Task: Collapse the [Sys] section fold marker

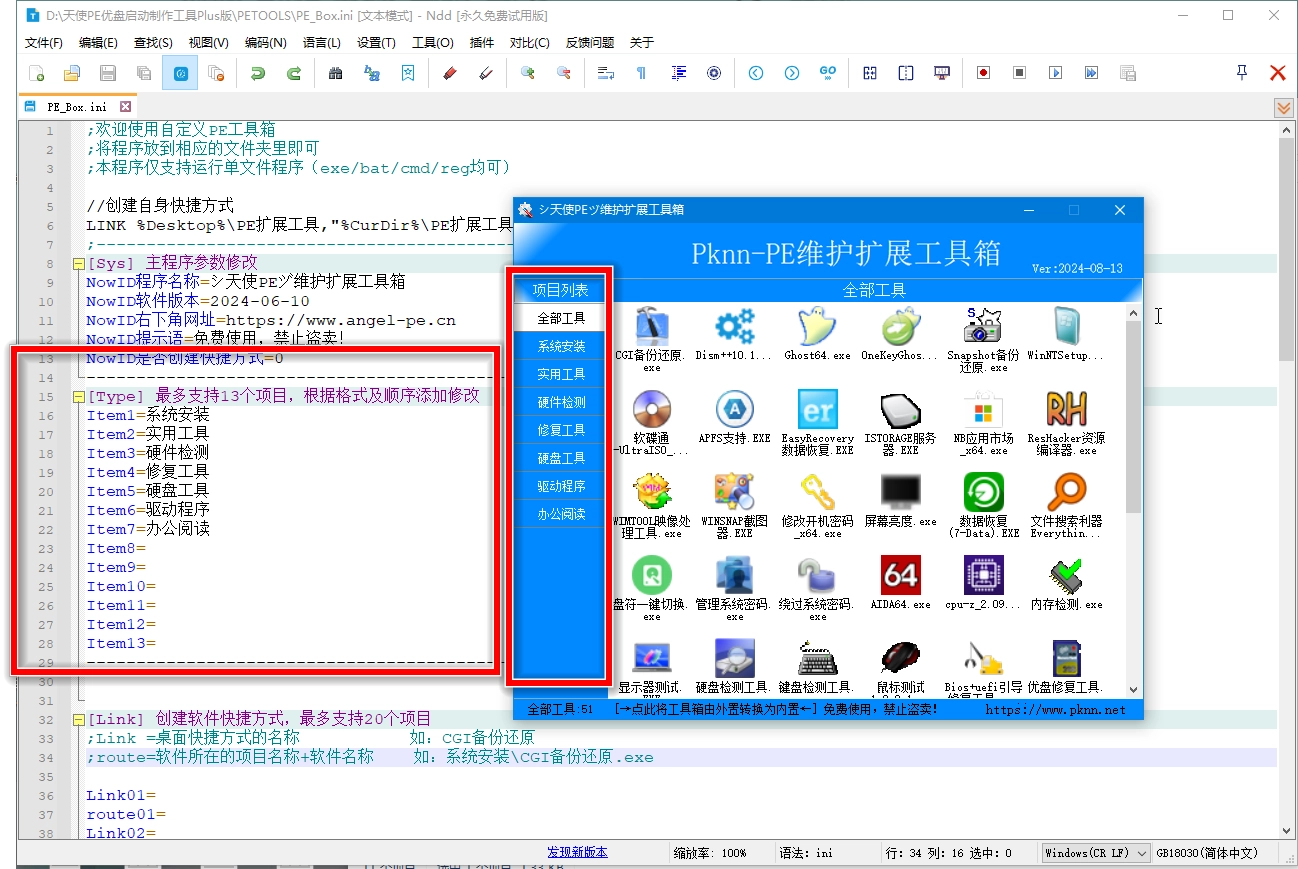Action: tap(78, 264)
